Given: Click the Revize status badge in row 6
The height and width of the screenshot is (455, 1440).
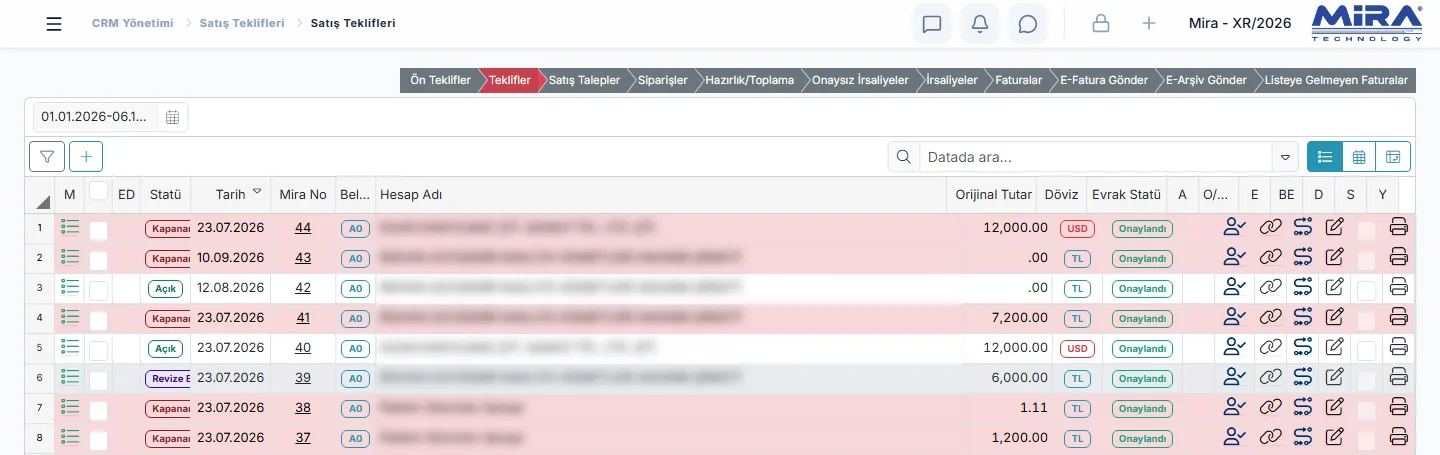Looking at the screenshot, I should point(167,378).
